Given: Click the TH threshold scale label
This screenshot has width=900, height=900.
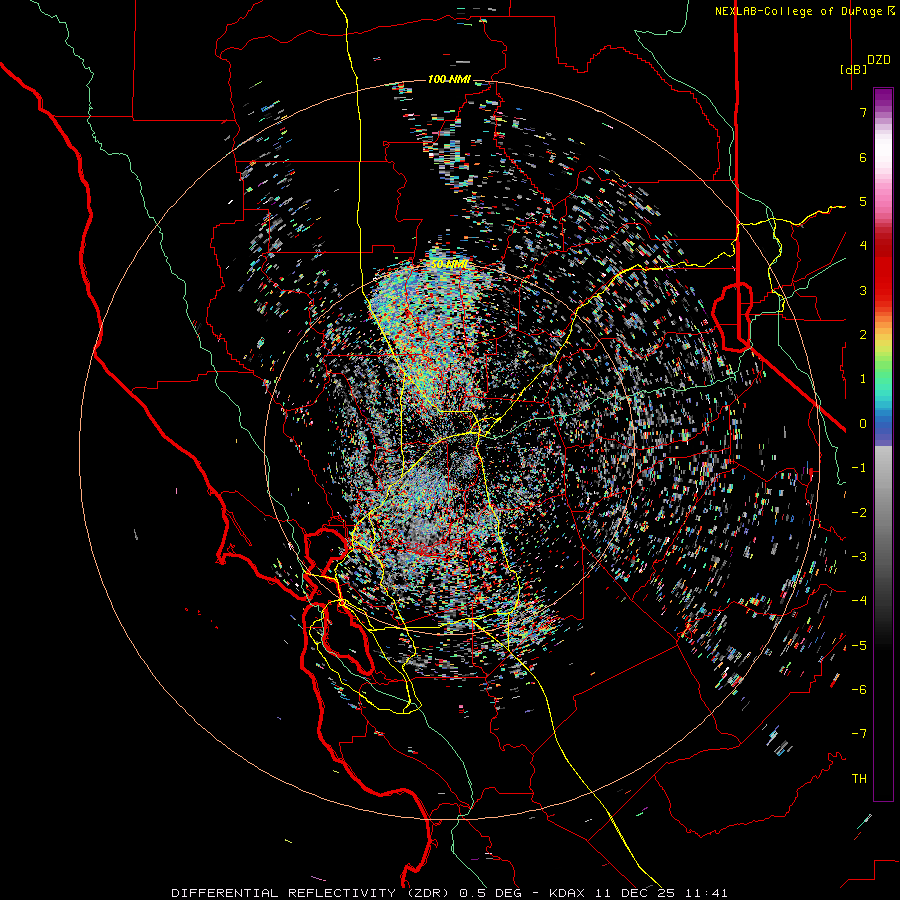Looking at the screenshot, I should [859, 778].
